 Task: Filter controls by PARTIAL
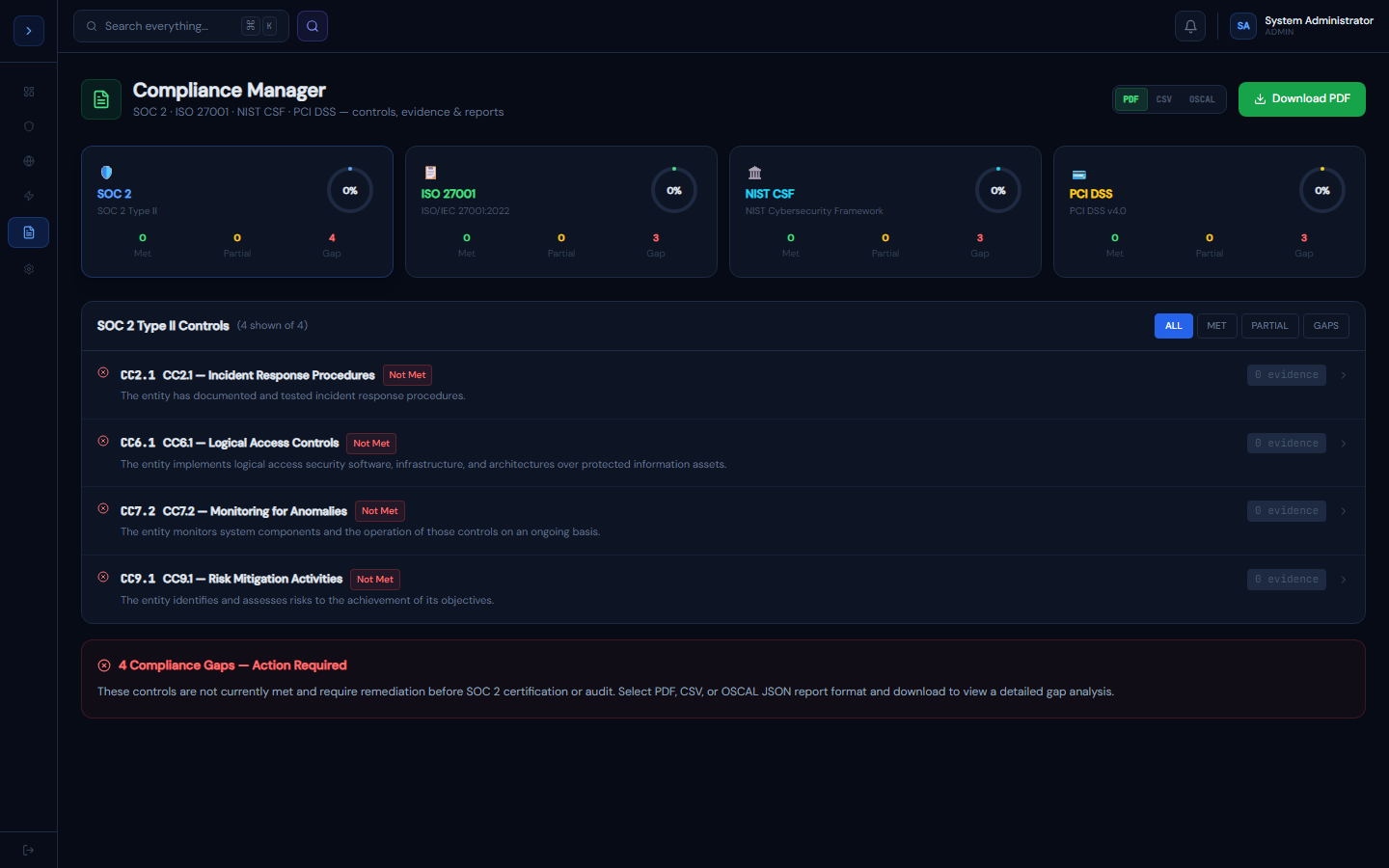pos(1269,326)
